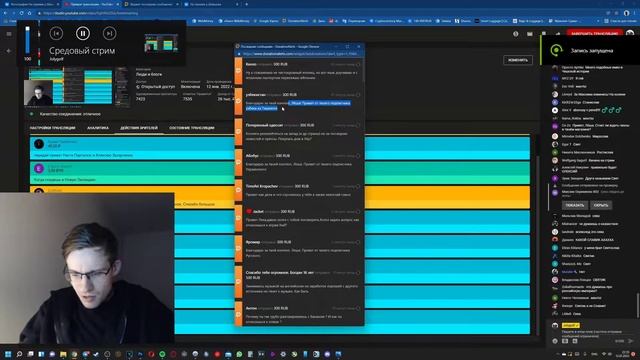Toggle the circle marker on the first 500 RUB donation
The image size is (640, 360).
click(358, 64)
